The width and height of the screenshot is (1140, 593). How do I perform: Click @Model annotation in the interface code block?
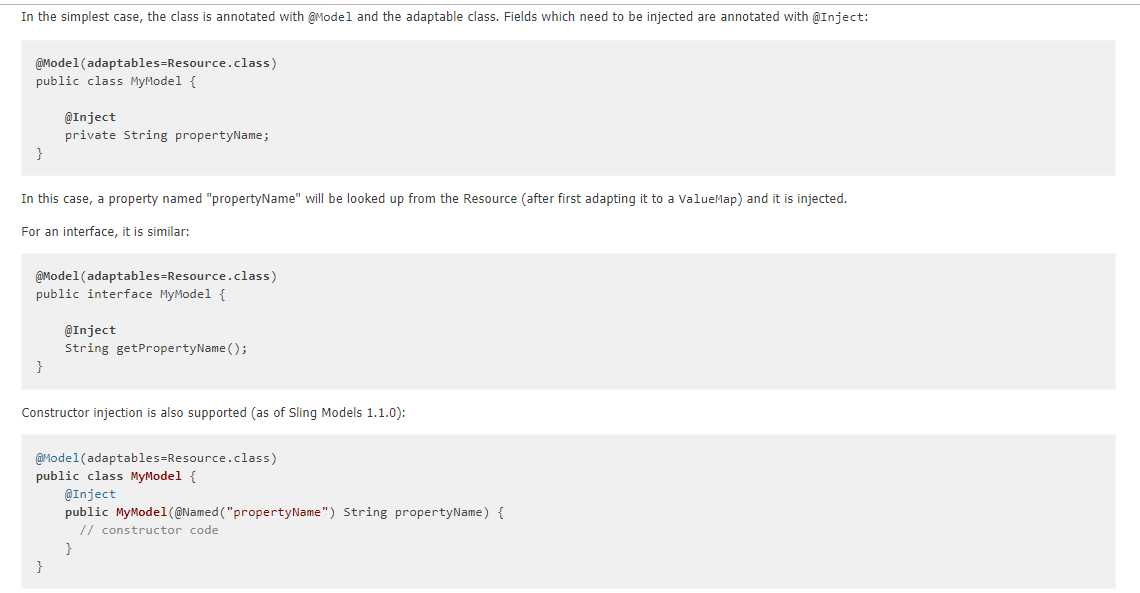point(156,276)
